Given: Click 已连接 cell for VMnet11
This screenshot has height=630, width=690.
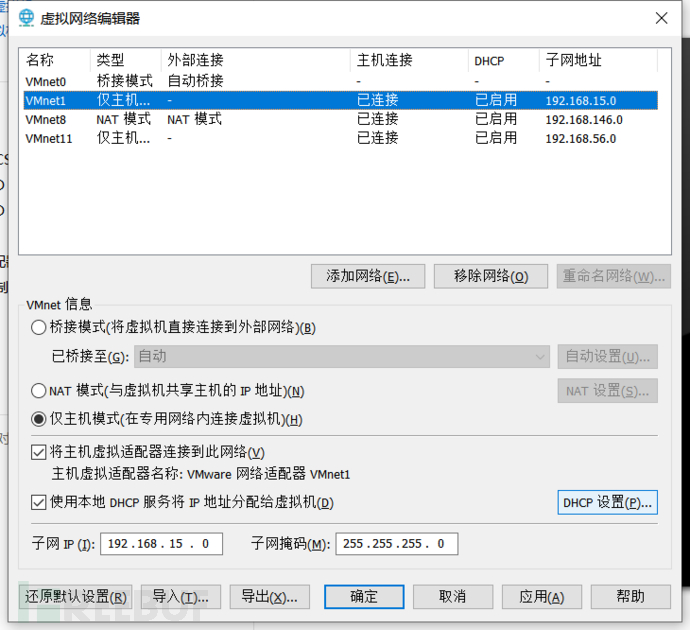Looking at the screenshot, I should click(378, 138).
